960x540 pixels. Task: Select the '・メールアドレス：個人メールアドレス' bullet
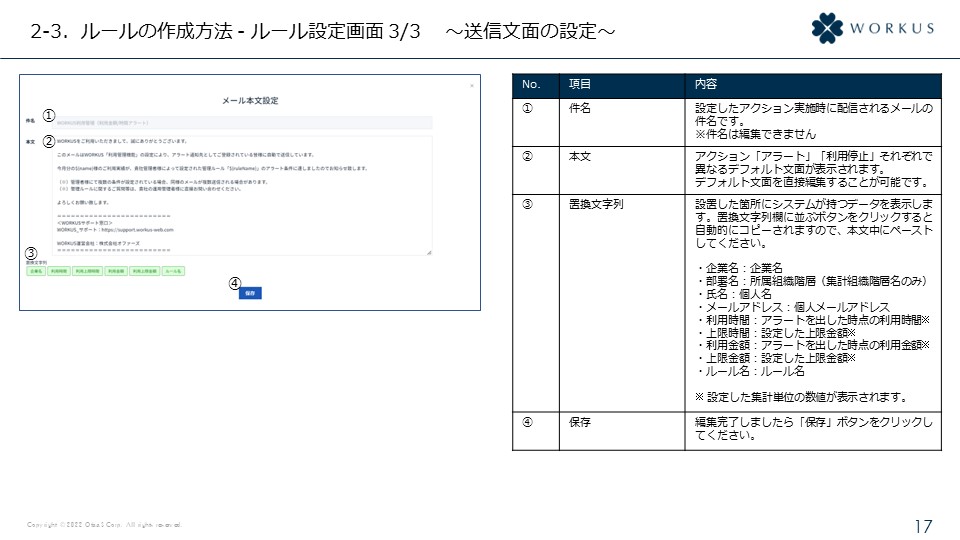pyautogui.click(x=793, y=307)
